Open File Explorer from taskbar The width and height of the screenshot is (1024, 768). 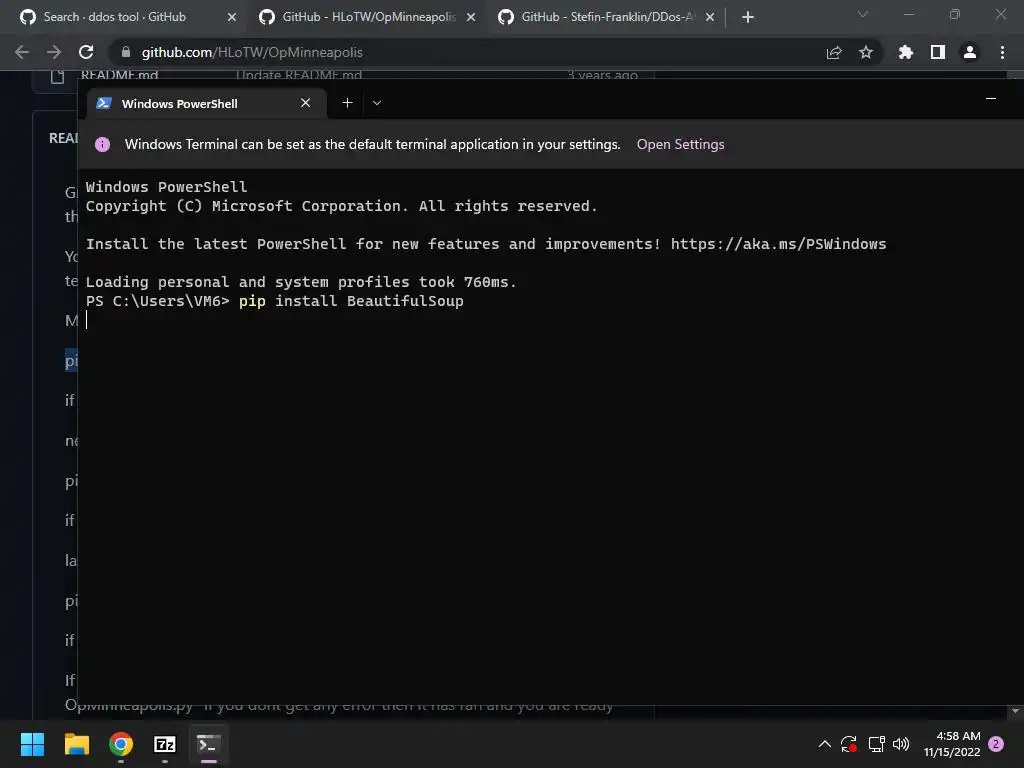pos(76,744)
